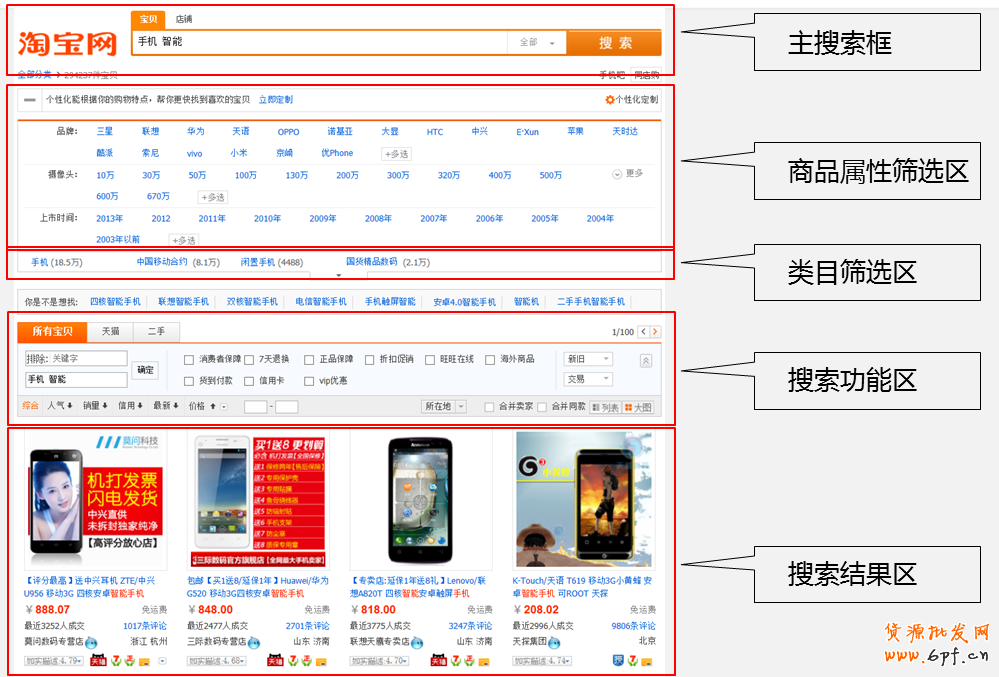
Task: Click the Taobao logo
Action: tap(67, 44)
